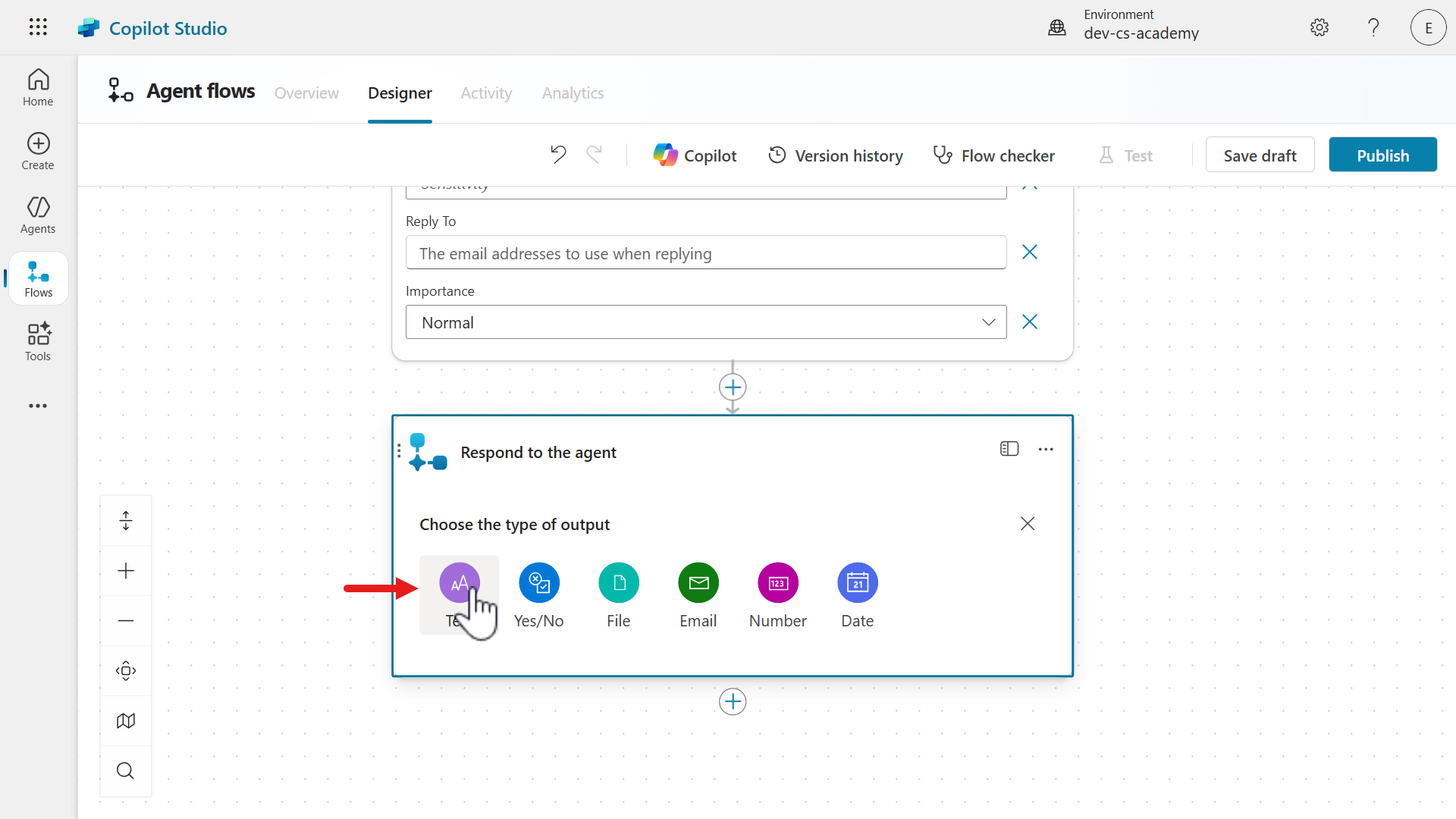Screen dimensions: 1456x819
Task: Close the Choose the type of output panel
Action: pos(1027,523)
